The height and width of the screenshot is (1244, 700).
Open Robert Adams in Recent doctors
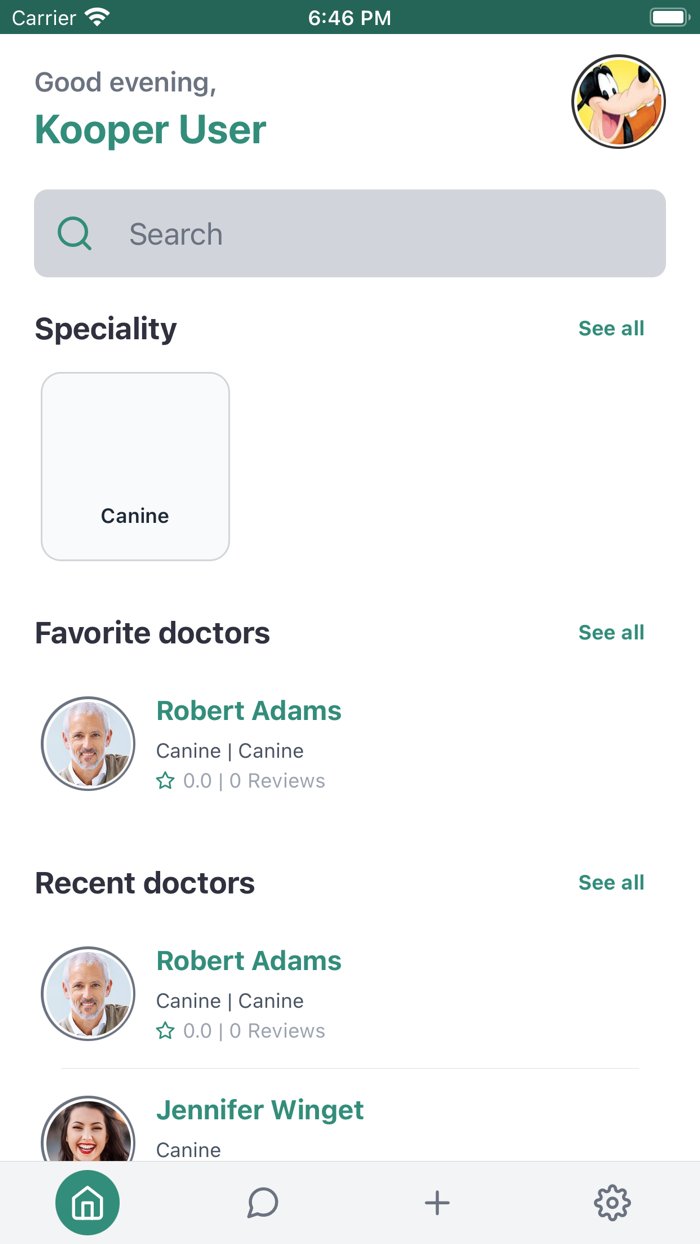[x=249, y=961]
